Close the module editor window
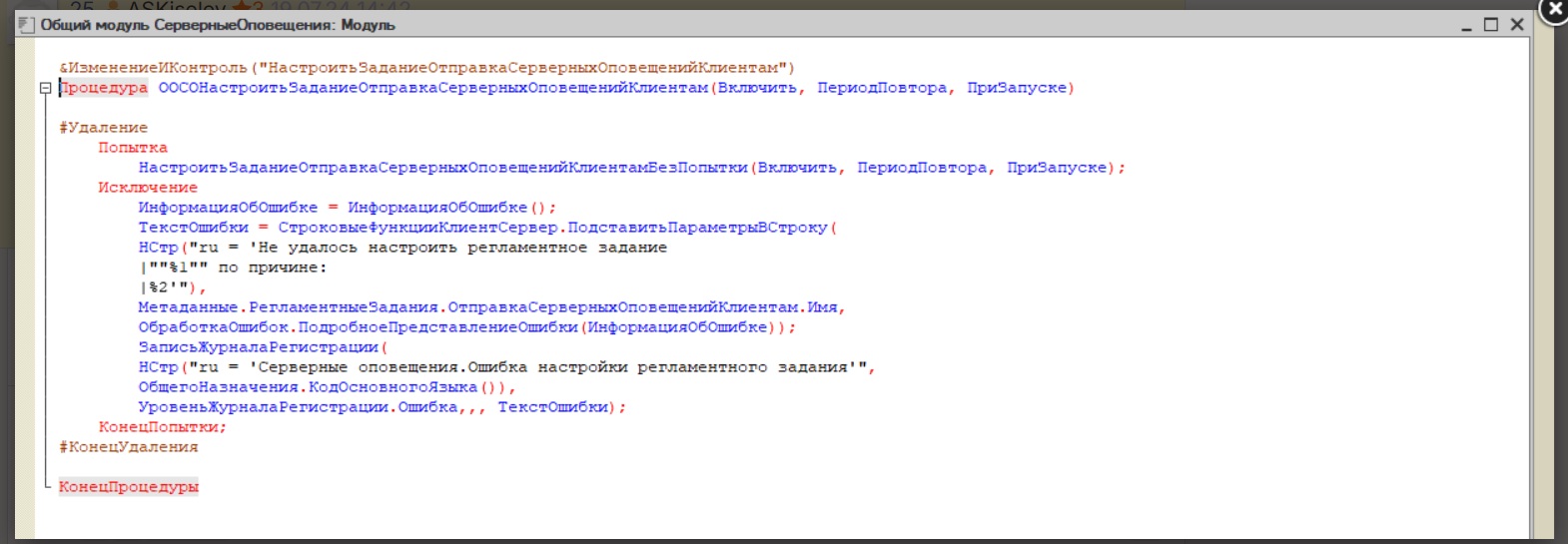1568x544 pixels. [1517, 25]
